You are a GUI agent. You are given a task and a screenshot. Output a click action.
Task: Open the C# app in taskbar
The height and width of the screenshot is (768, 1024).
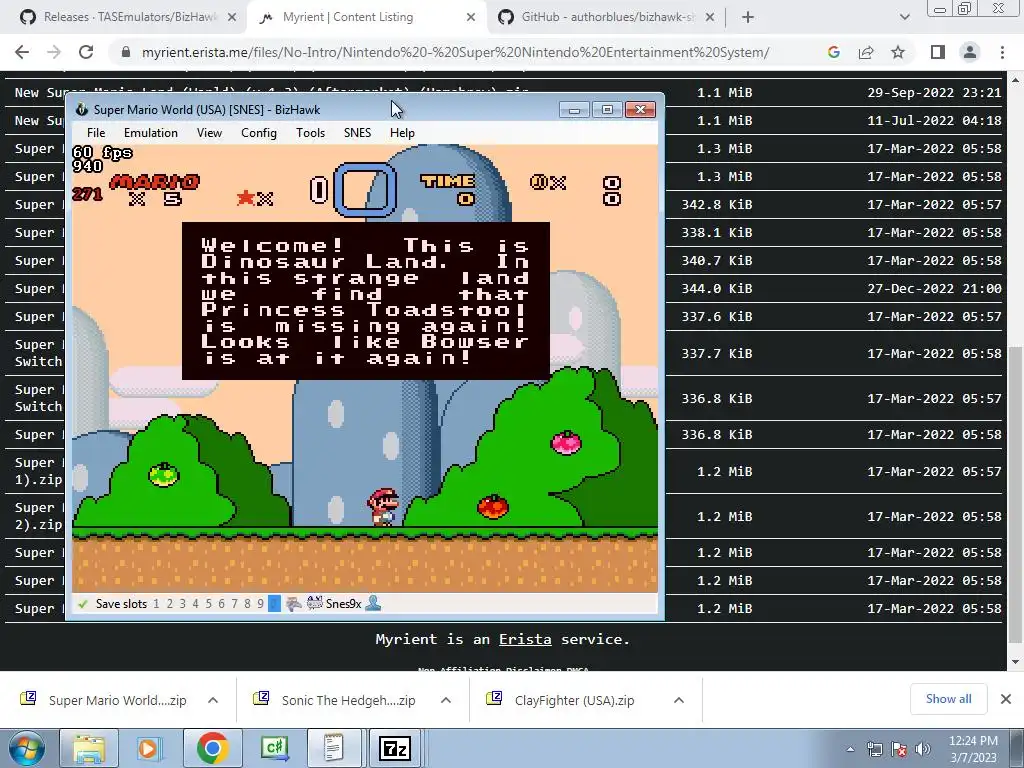pyautogui.click(x=274, y=748)
